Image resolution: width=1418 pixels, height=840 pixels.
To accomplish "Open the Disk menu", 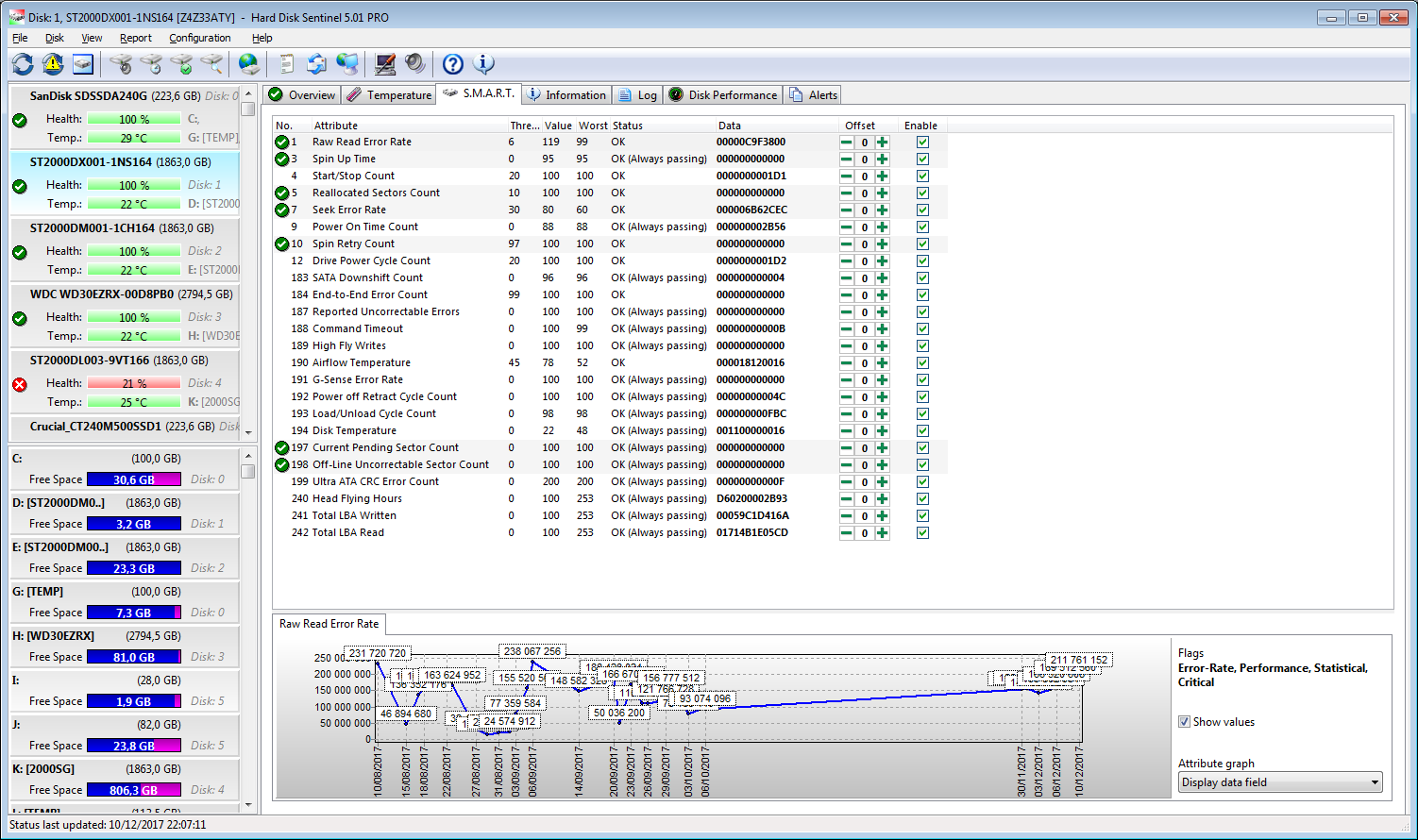I will pos(55,38).
